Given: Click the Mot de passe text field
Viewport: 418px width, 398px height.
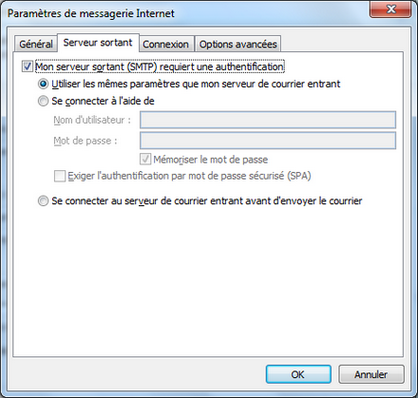Looking at the screenshot, I should click(268, 141).
